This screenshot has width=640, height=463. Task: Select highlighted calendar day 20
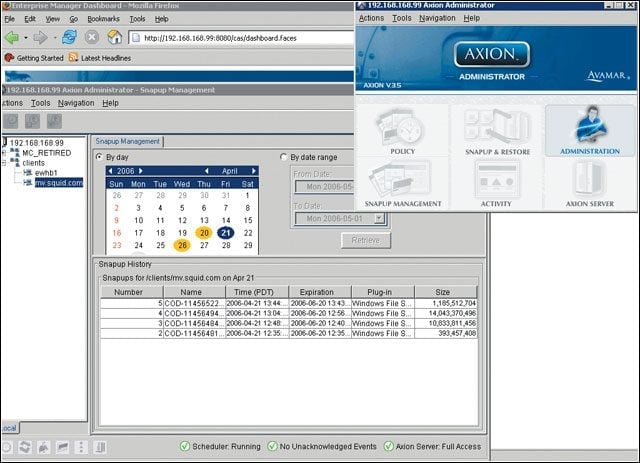204,233
